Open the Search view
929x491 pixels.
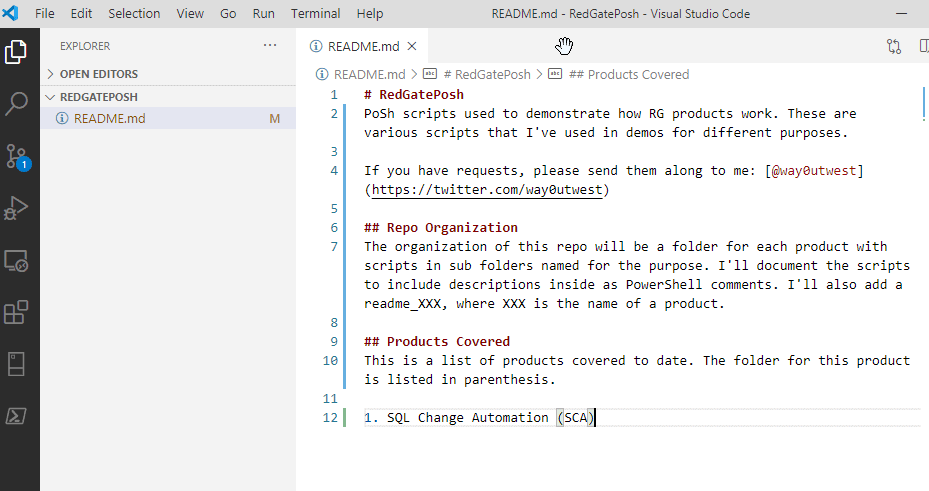(16, 104)
